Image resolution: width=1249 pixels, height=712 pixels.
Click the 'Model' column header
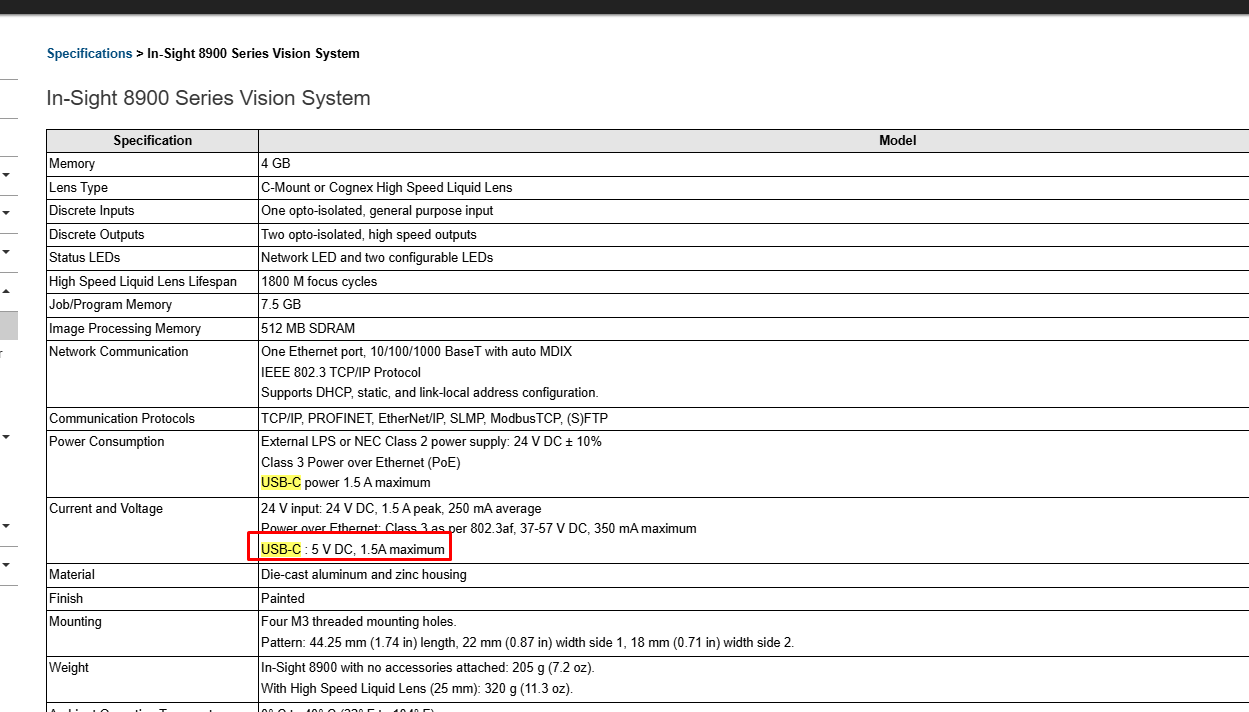[897, 141]
